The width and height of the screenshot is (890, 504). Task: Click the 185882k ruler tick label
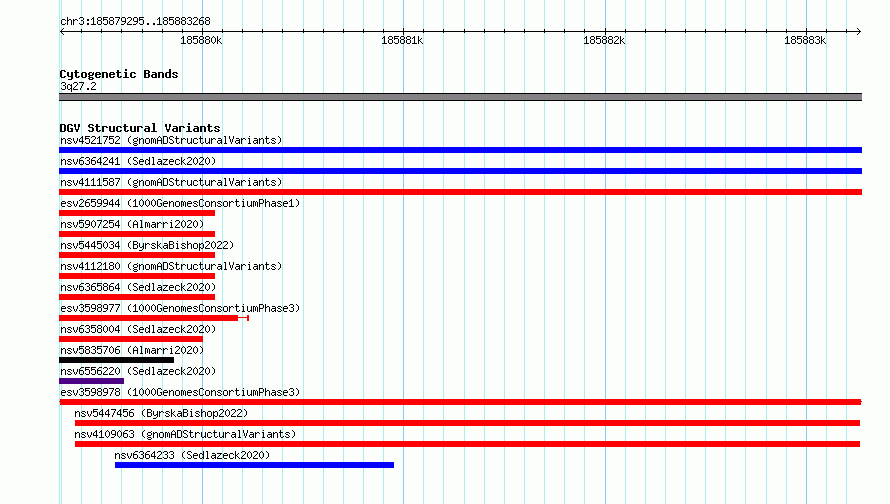(604, 41)
